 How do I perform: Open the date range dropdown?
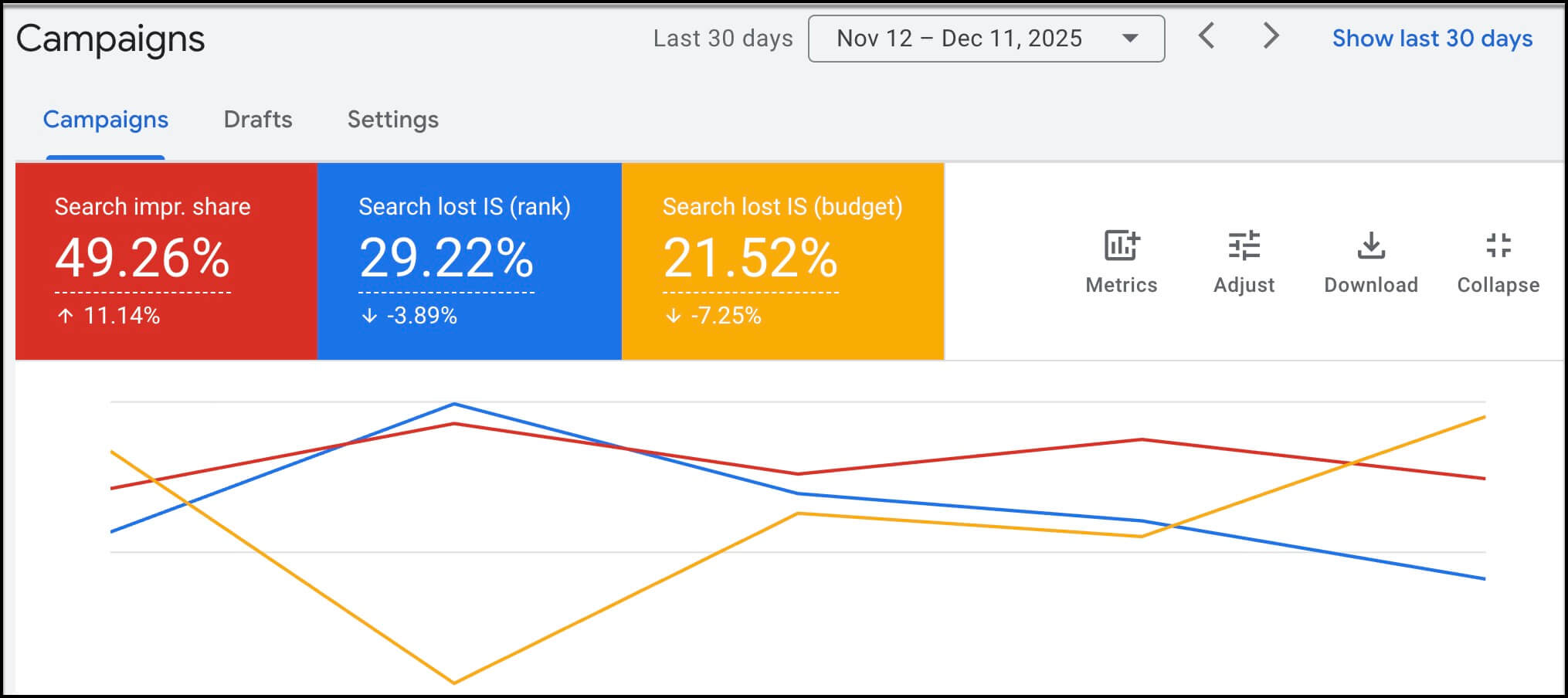pyautogui.click(x=959, y=39)
